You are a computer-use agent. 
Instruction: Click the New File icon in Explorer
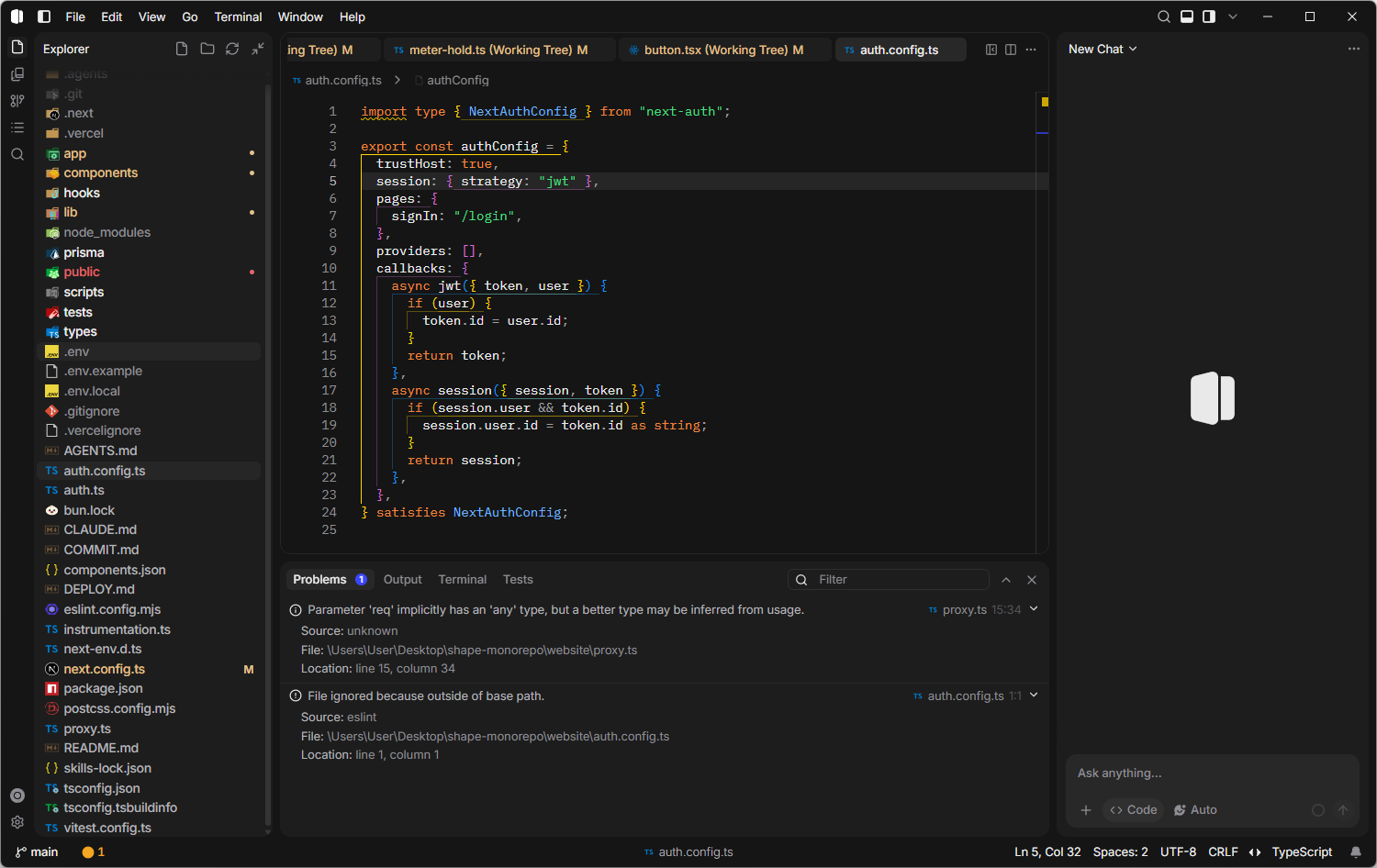click(x=182, y=49)
